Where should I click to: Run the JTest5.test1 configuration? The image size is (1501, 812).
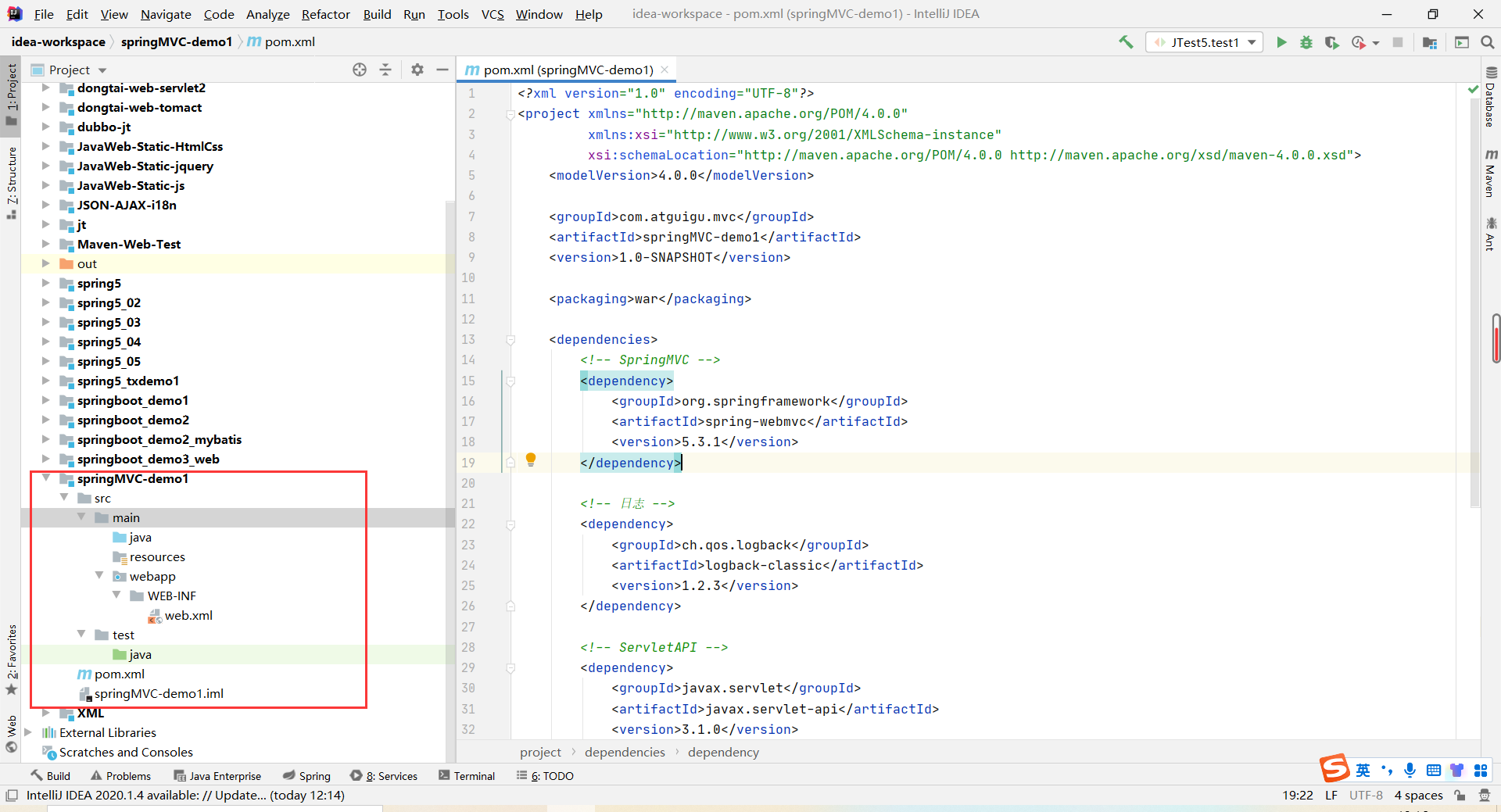click(x=1281, y=42)
